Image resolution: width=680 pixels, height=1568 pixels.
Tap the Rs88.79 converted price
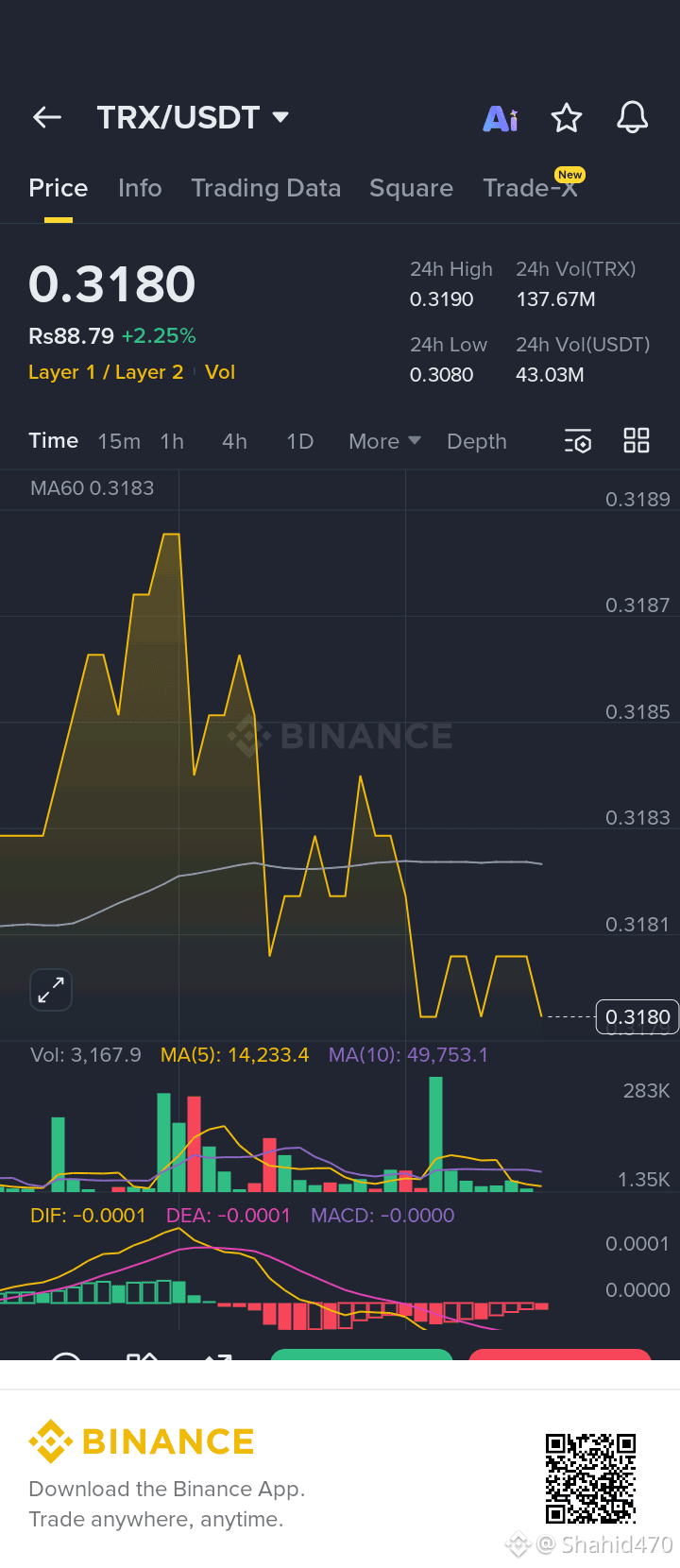pos(71,336)
